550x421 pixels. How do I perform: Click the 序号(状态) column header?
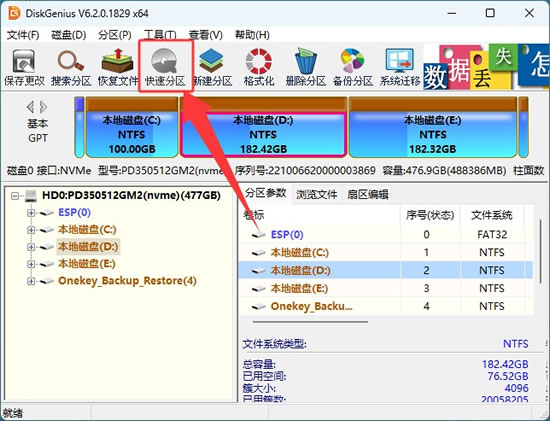click(x=430, y=215)
